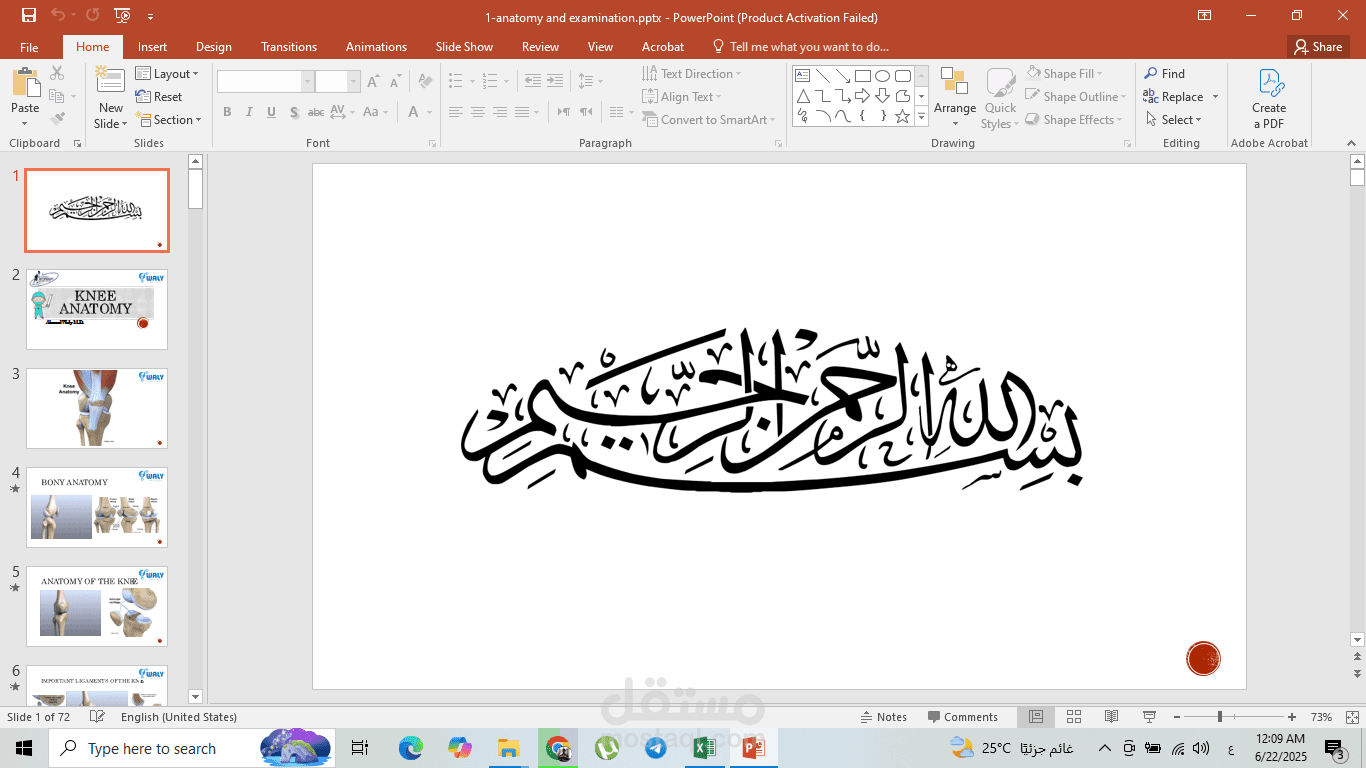Apply strikethrough text formatting
The width and height of the screenshot is (1366, 768).
pyautogui.click(x=315, y=112)
